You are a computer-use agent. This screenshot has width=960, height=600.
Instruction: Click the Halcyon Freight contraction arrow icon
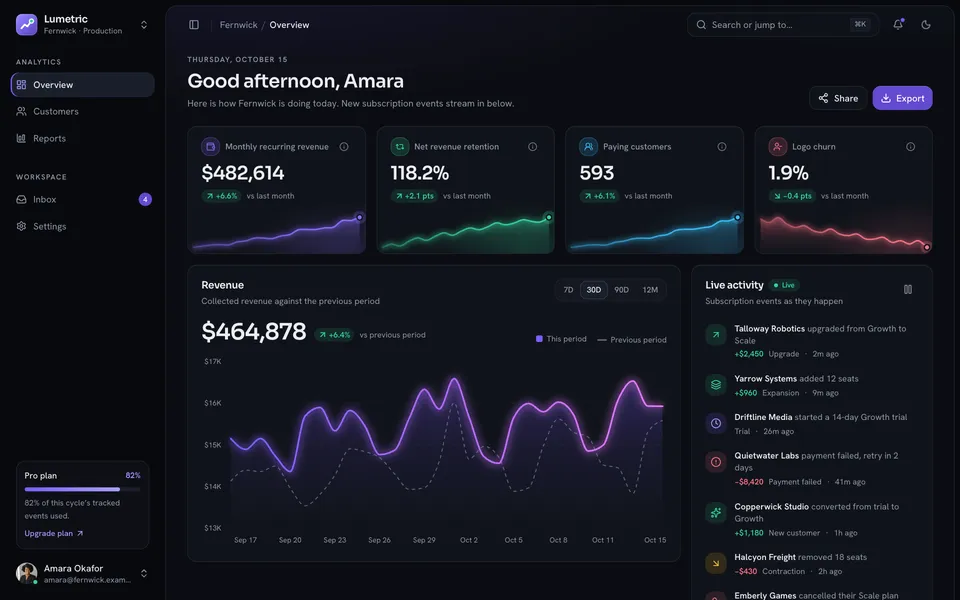[716, 563]
